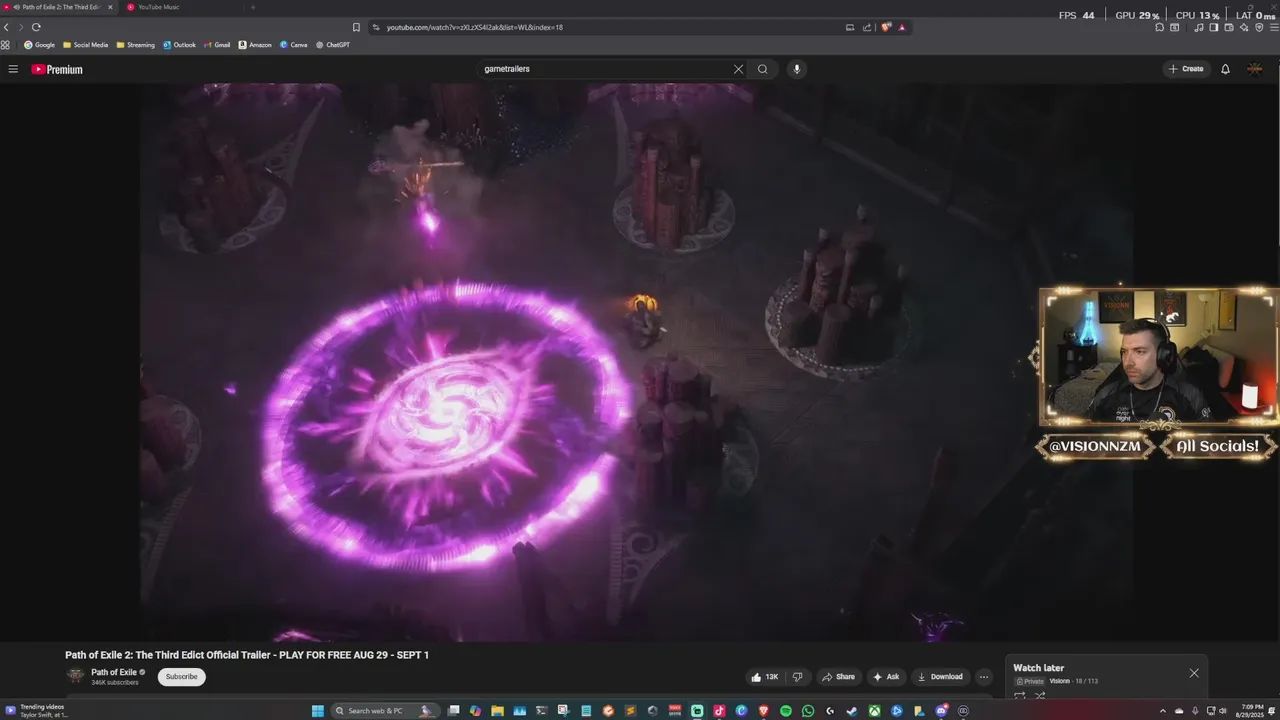The width and height of the screenshot is (1280, 720).
Task: Toggle the browser sidebar panel
Action: coord(1213,27)
